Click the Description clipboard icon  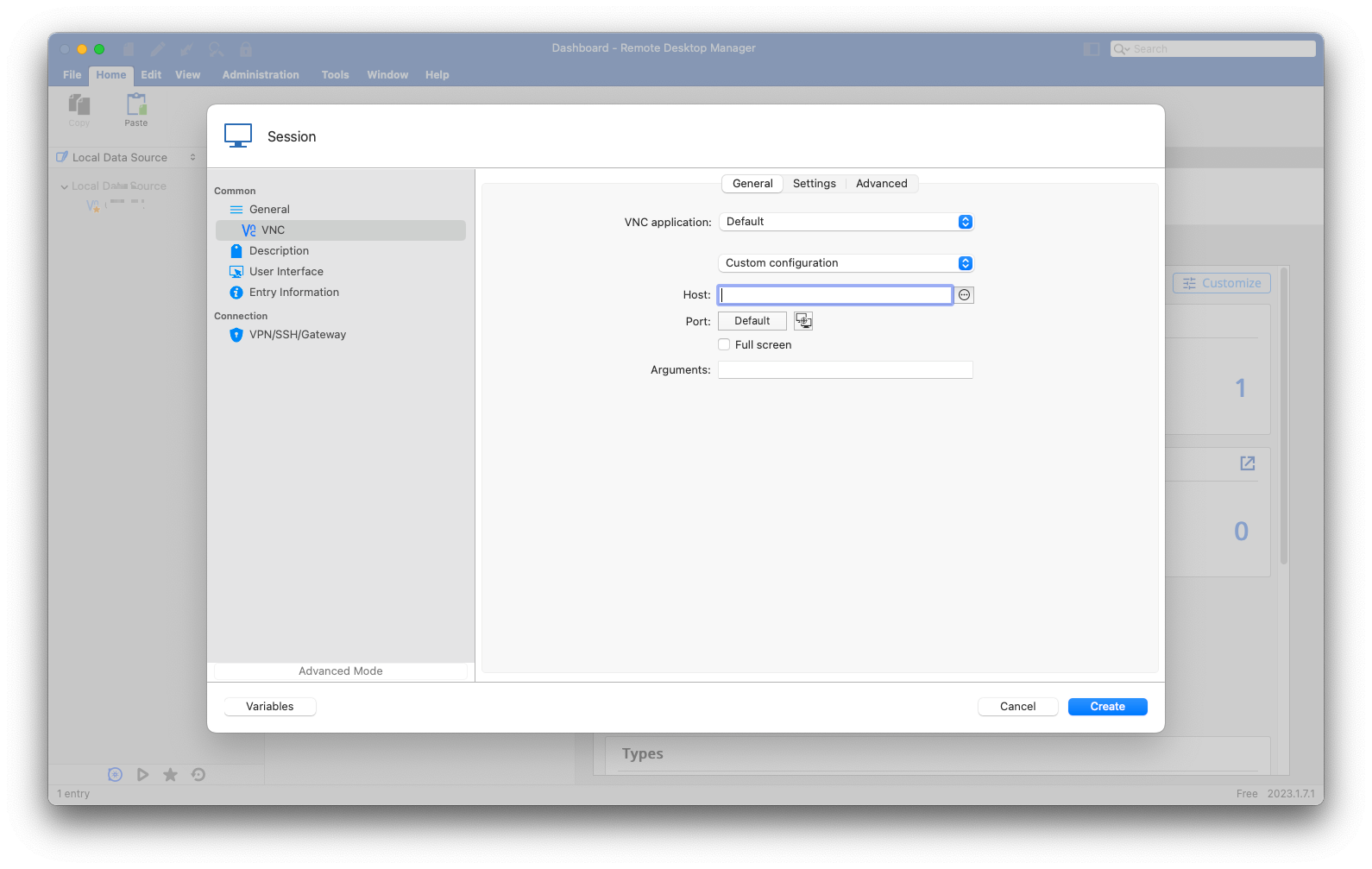[x=236, y=251]
